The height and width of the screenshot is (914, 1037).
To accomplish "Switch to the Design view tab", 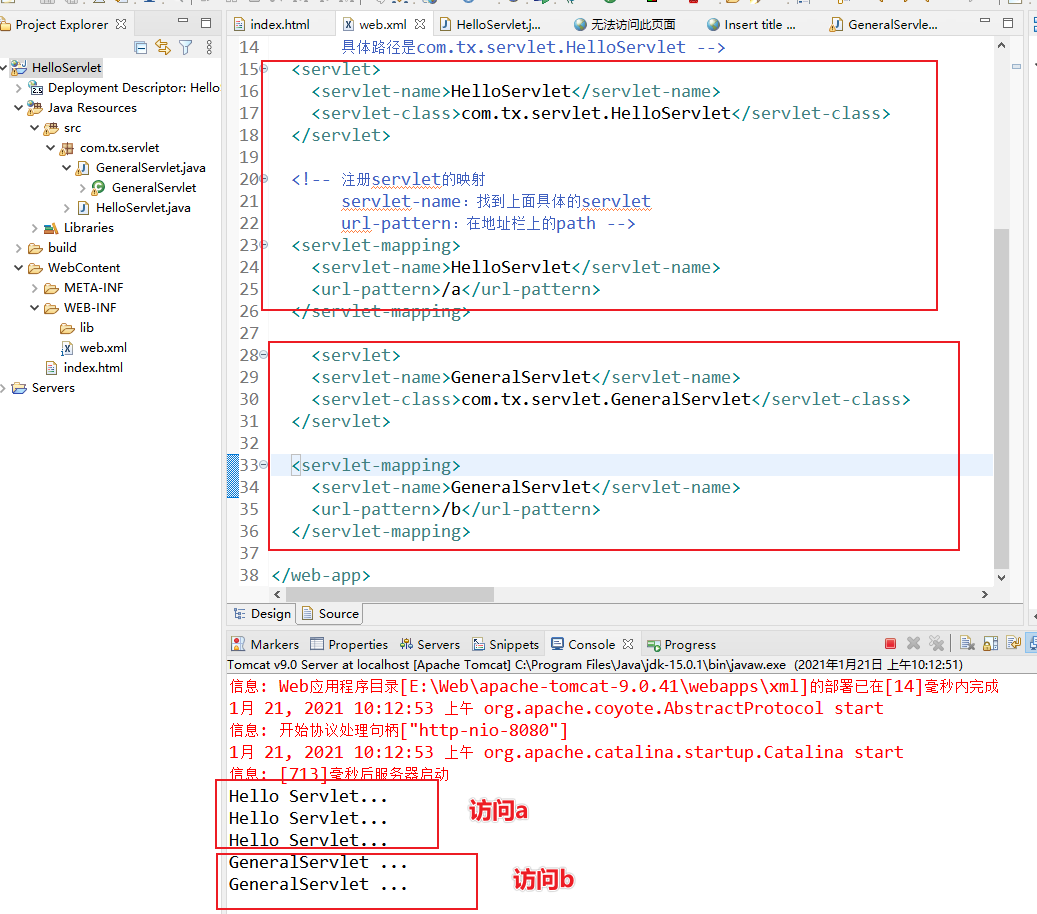I will 263,614.
